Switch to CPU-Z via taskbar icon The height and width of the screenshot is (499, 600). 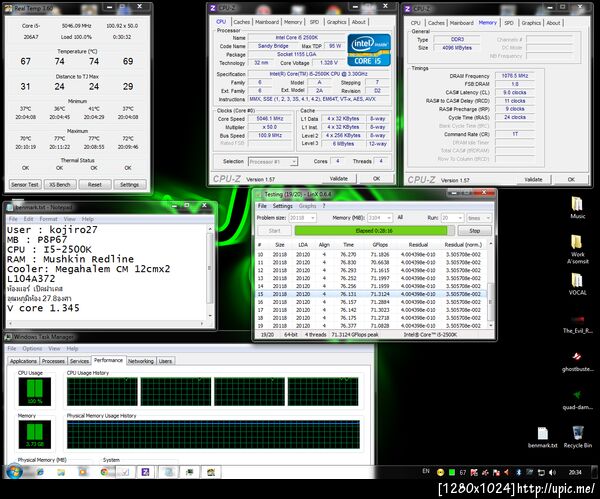coord(145,472)
